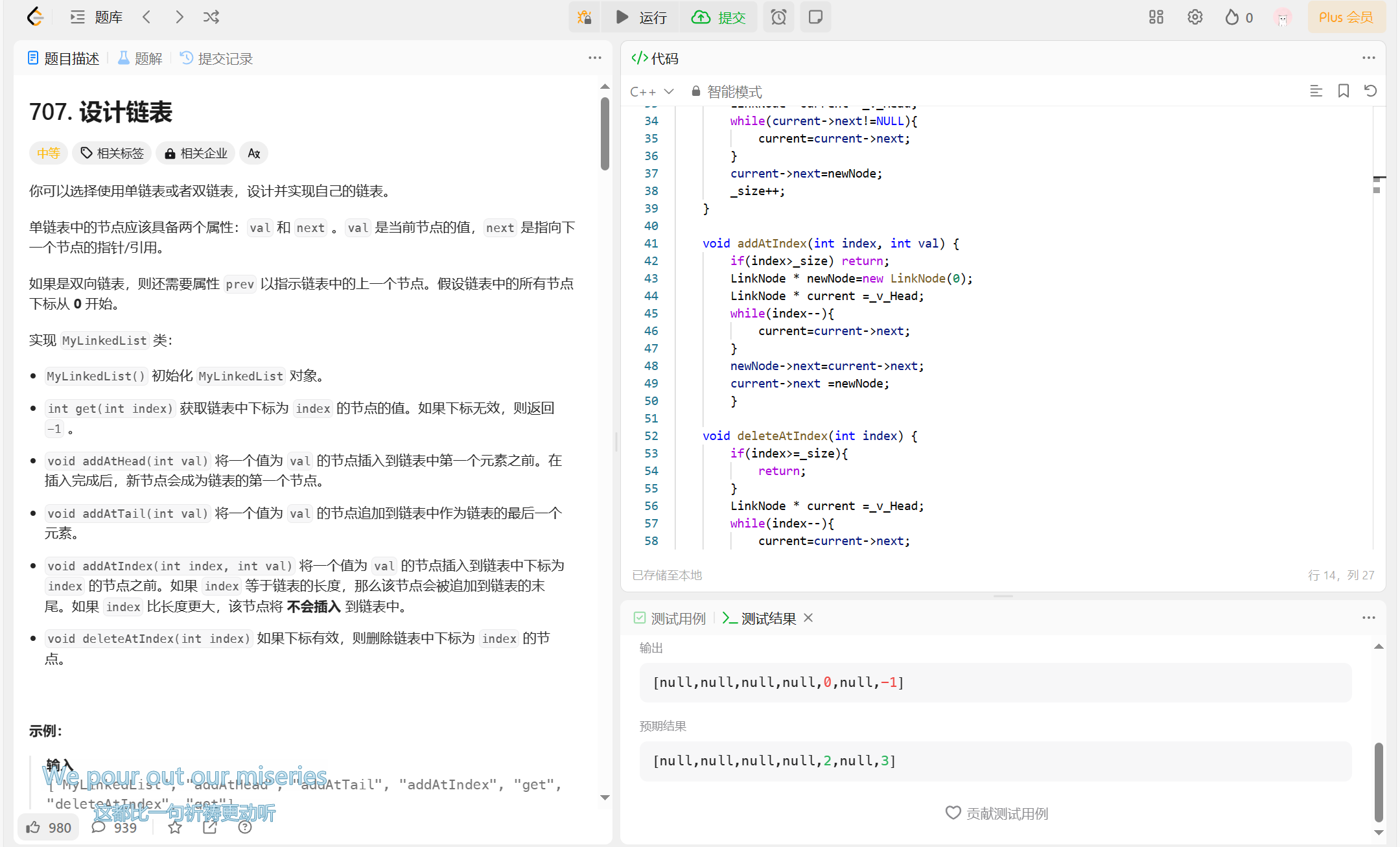Screen dimensions: 1400x847
Task: Close the 测试结果 tab
Action: tap(808, 618)
